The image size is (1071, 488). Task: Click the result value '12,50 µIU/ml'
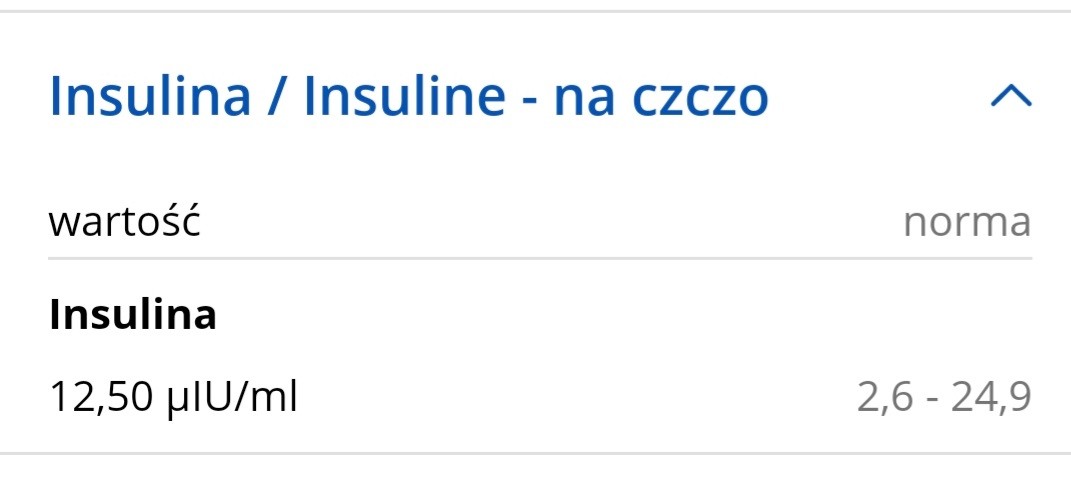[x=173, y=398]
